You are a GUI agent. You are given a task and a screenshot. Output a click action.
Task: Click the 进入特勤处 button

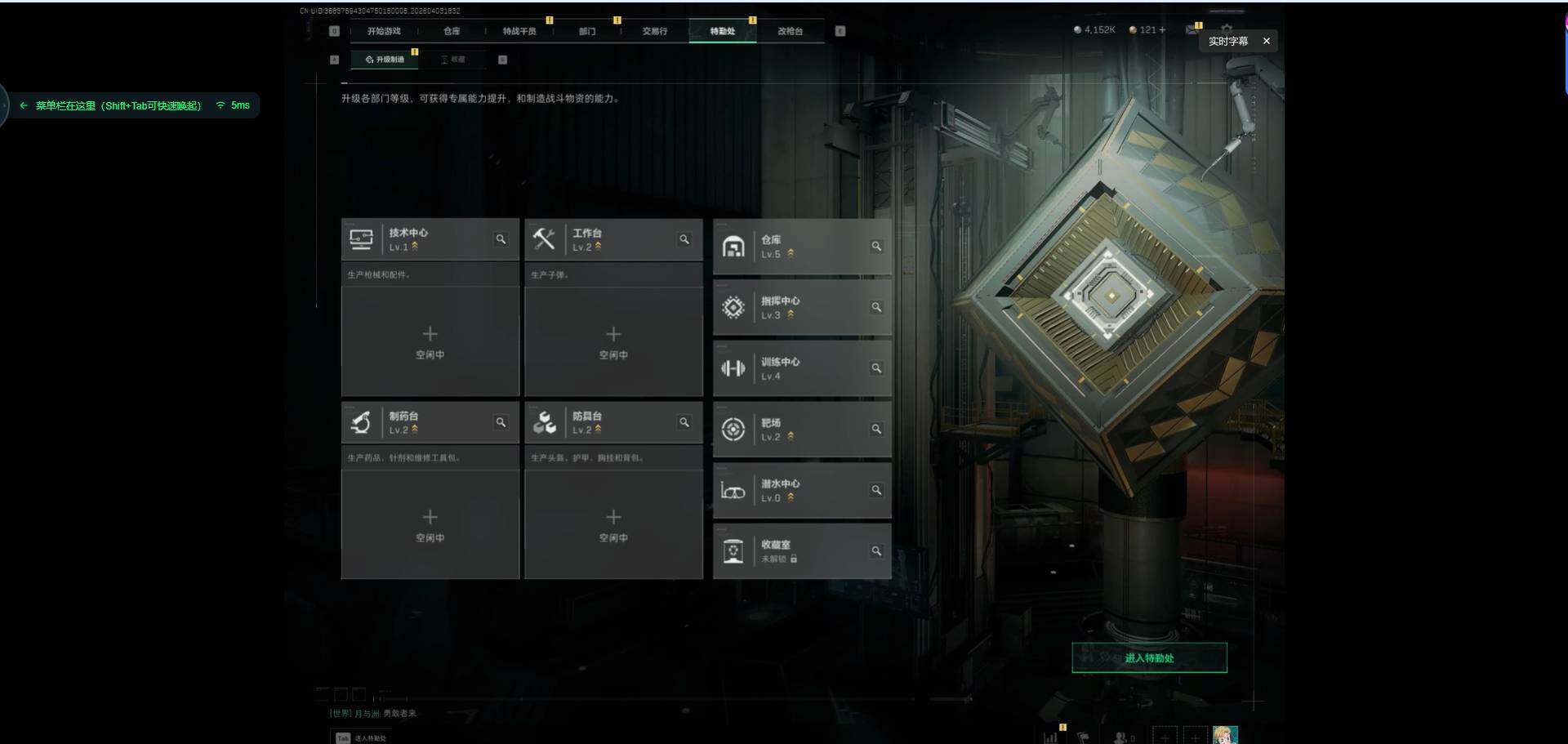[x=1149, y=657]
